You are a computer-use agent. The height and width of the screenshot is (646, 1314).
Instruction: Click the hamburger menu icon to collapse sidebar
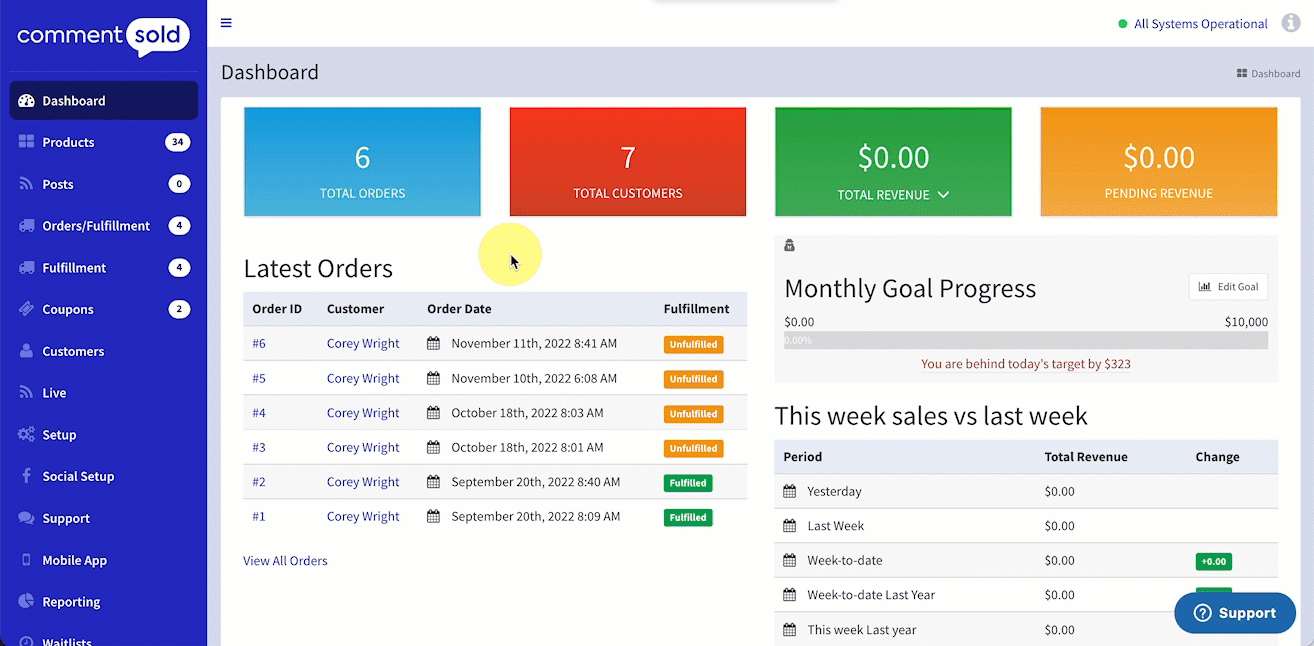pos(226,23)
